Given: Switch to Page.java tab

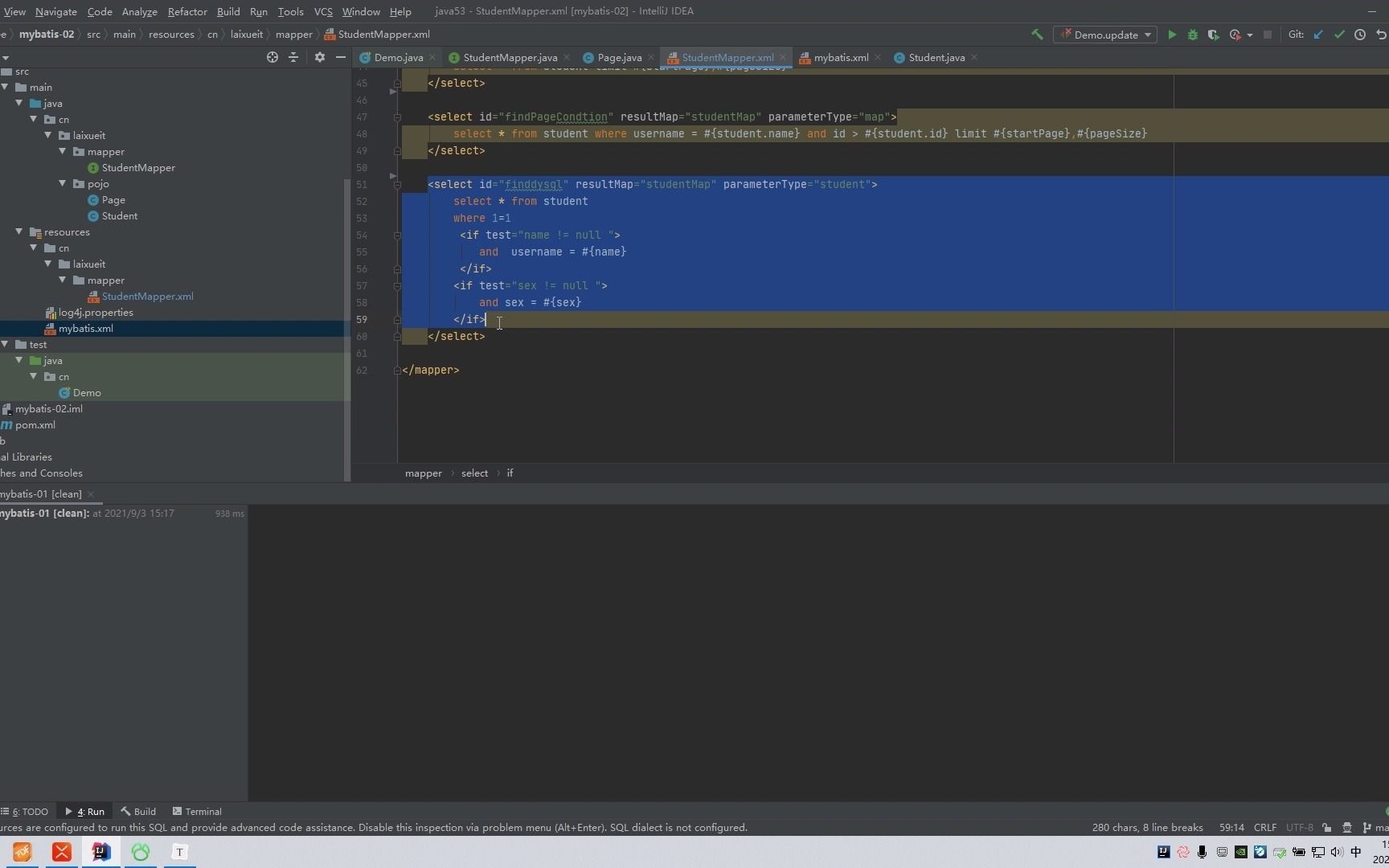Looking at the screenshot, I should tap(619, 57).
